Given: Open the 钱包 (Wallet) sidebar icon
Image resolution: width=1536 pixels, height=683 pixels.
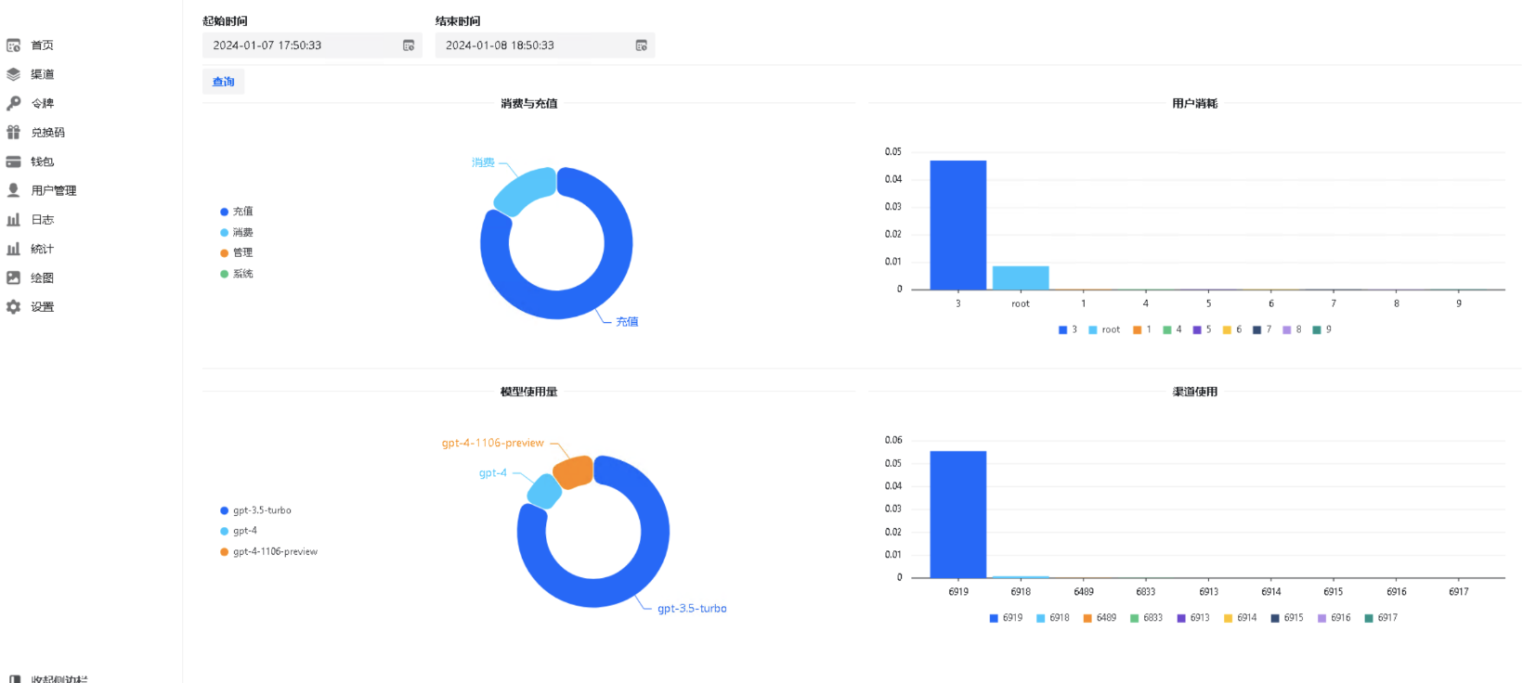Looking at the screenshot, I should (x=14, y=160).
